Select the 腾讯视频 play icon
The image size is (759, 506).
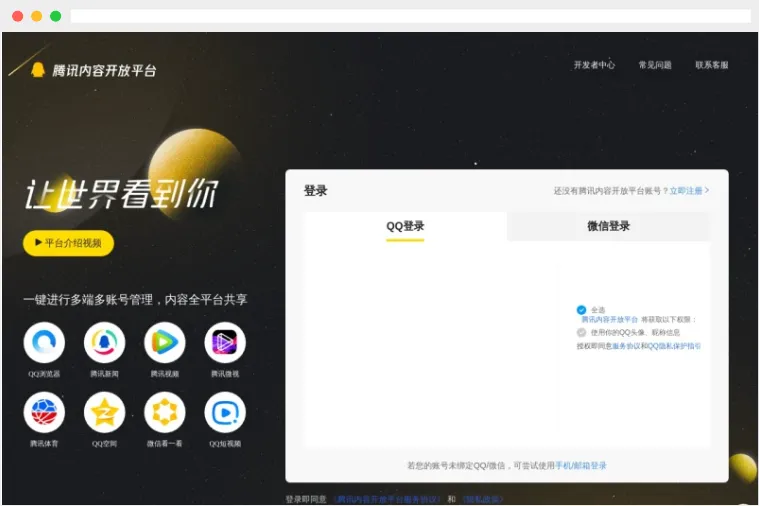[165, 342]
